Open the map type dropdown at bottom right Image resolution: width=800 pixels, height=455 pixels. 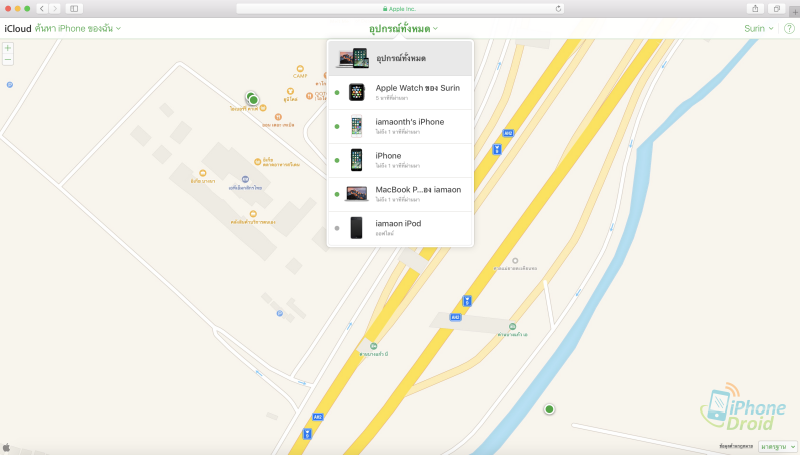pyautogui.click(x=778, y=447)
